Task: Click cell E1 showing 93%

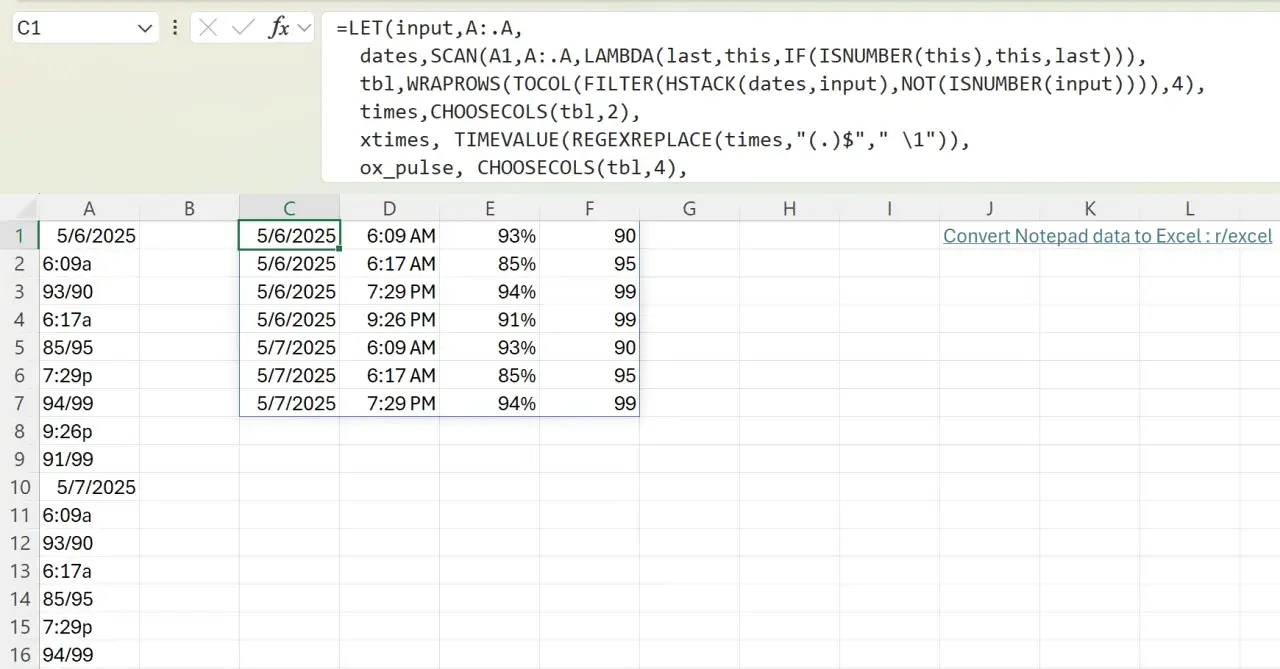Action: click(x=489, y=236)
